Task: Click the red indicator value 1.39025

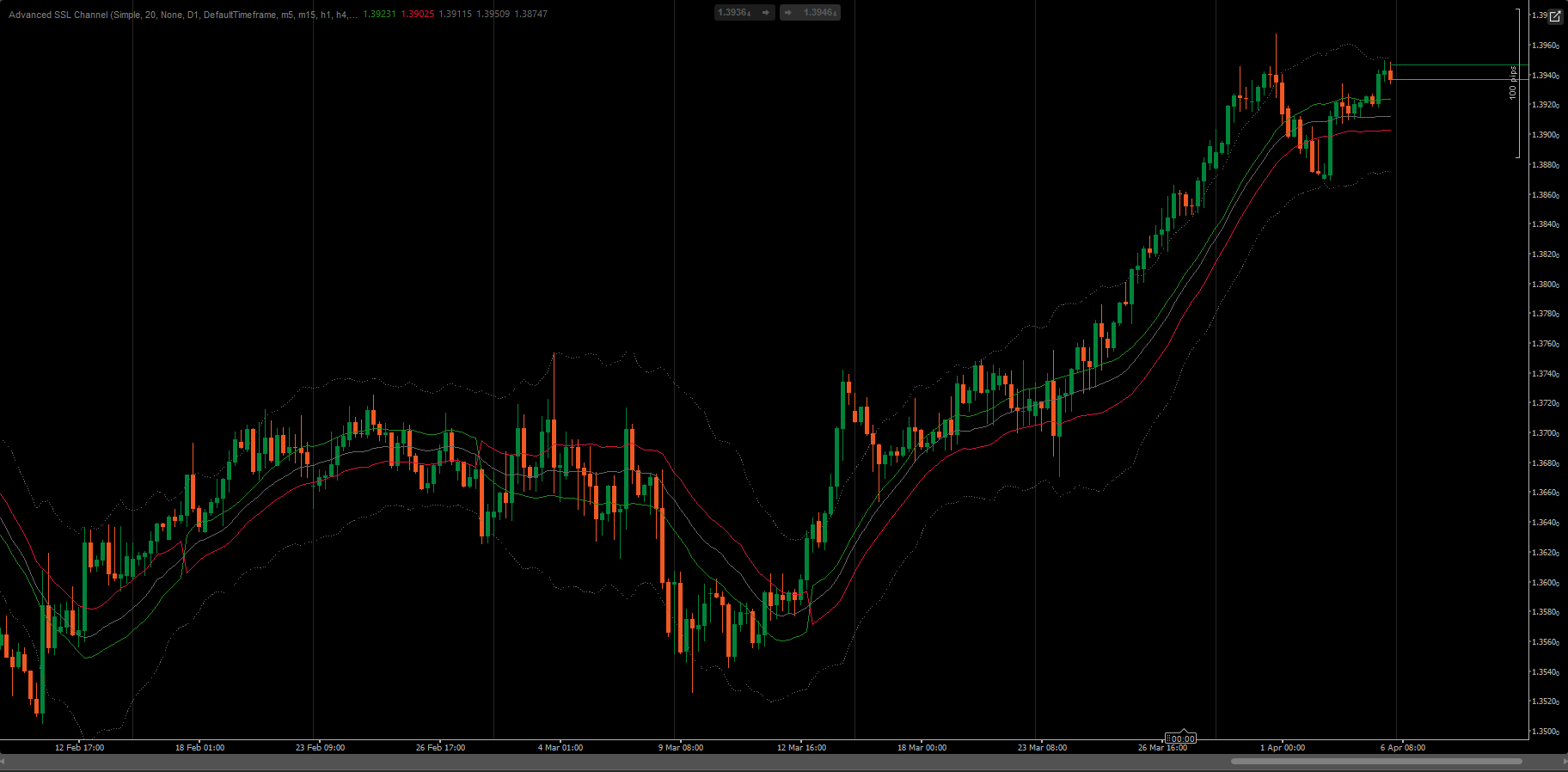Action: click(x=418, y=15)
